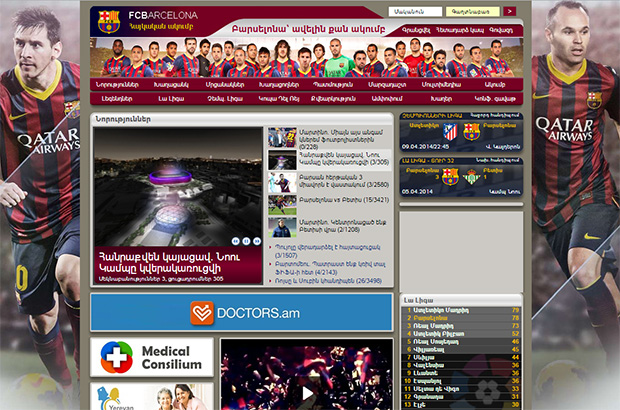Click the Լա Լիգա standings panel header
Screen dimensions: 620x410
click(x=461, y=300)
